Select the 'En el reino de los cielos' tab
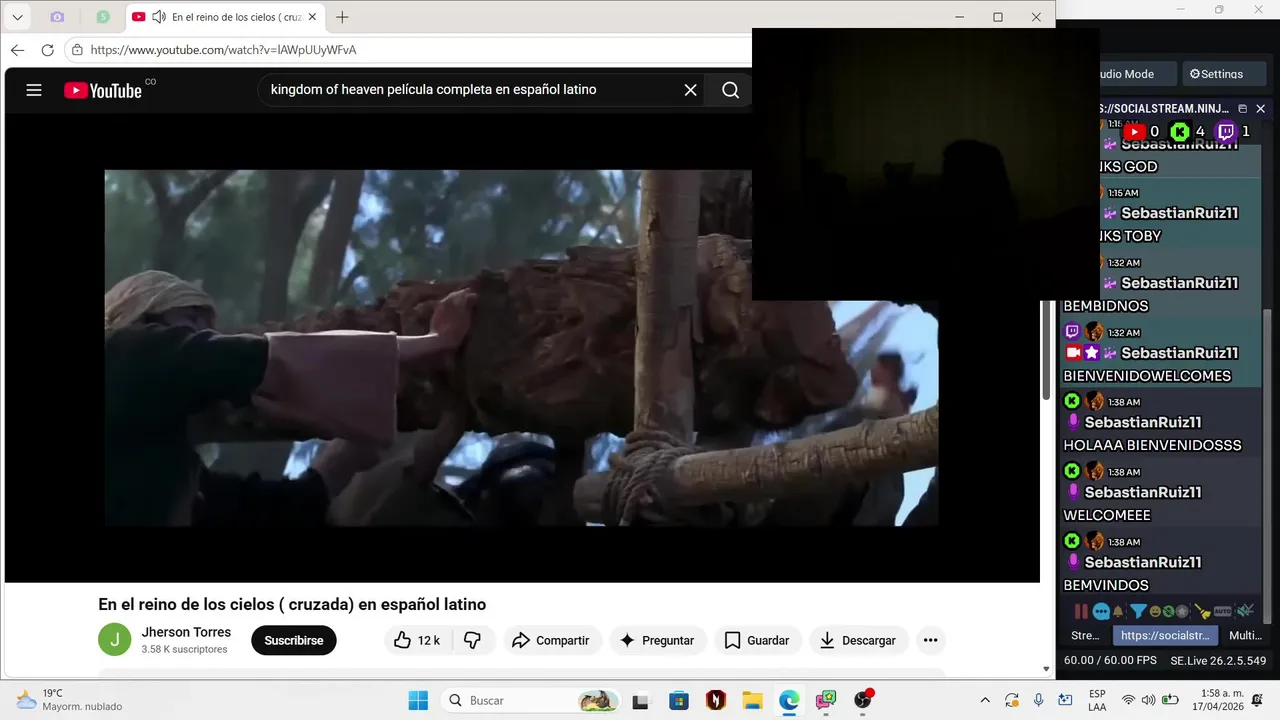The height and width of the screenshot is (720, 1280). [x=225, y=17]
